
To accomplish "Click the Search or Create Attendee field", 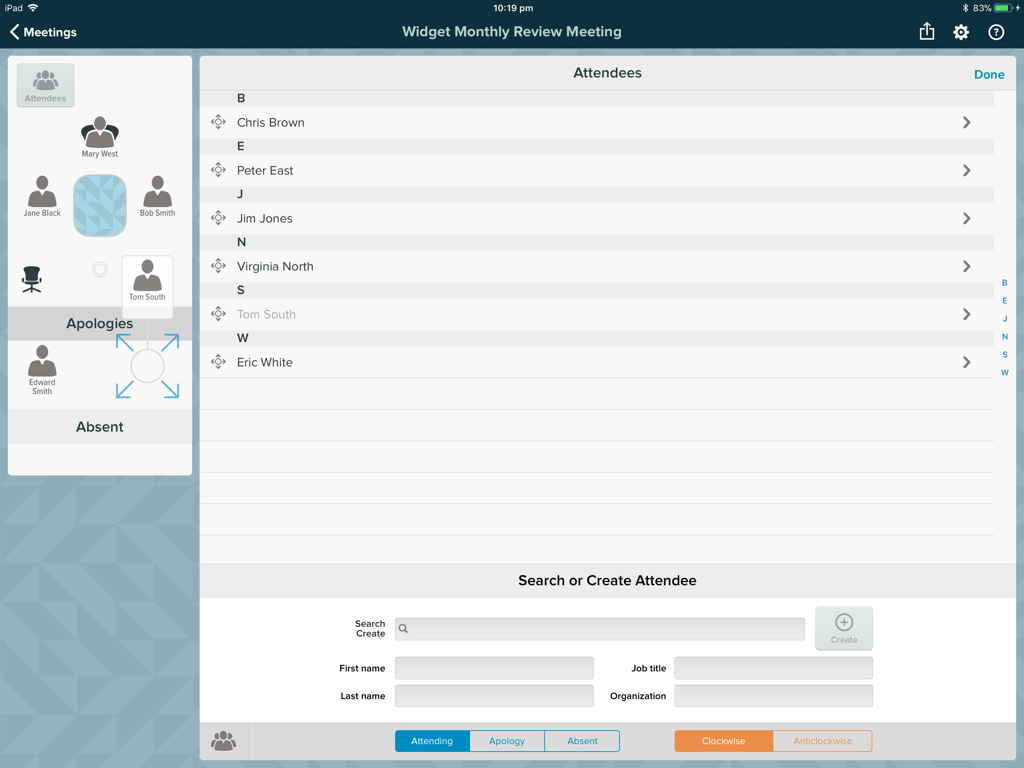I will tap(600, 628).
